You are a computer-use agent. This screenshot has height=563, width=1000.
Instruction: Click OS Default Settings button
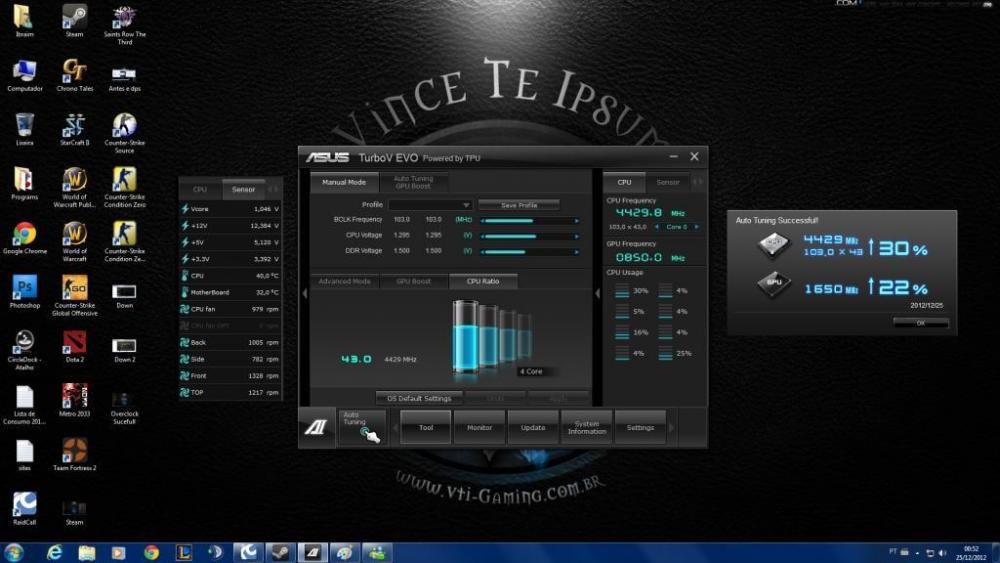[418, 398]
